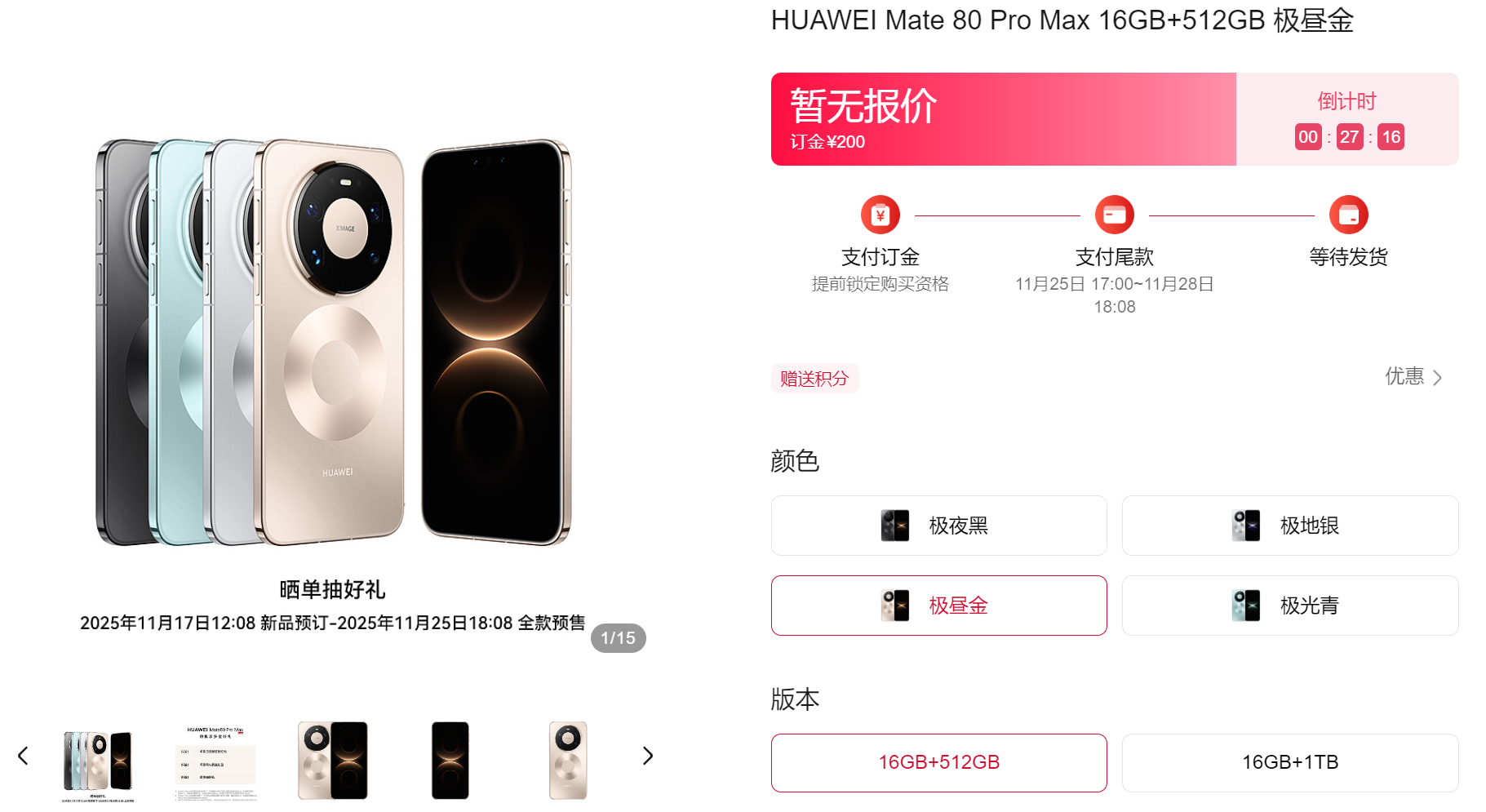View the front and back gold phone thumbnail
Screen dimensions: 1486x812
tap(333, 760)
